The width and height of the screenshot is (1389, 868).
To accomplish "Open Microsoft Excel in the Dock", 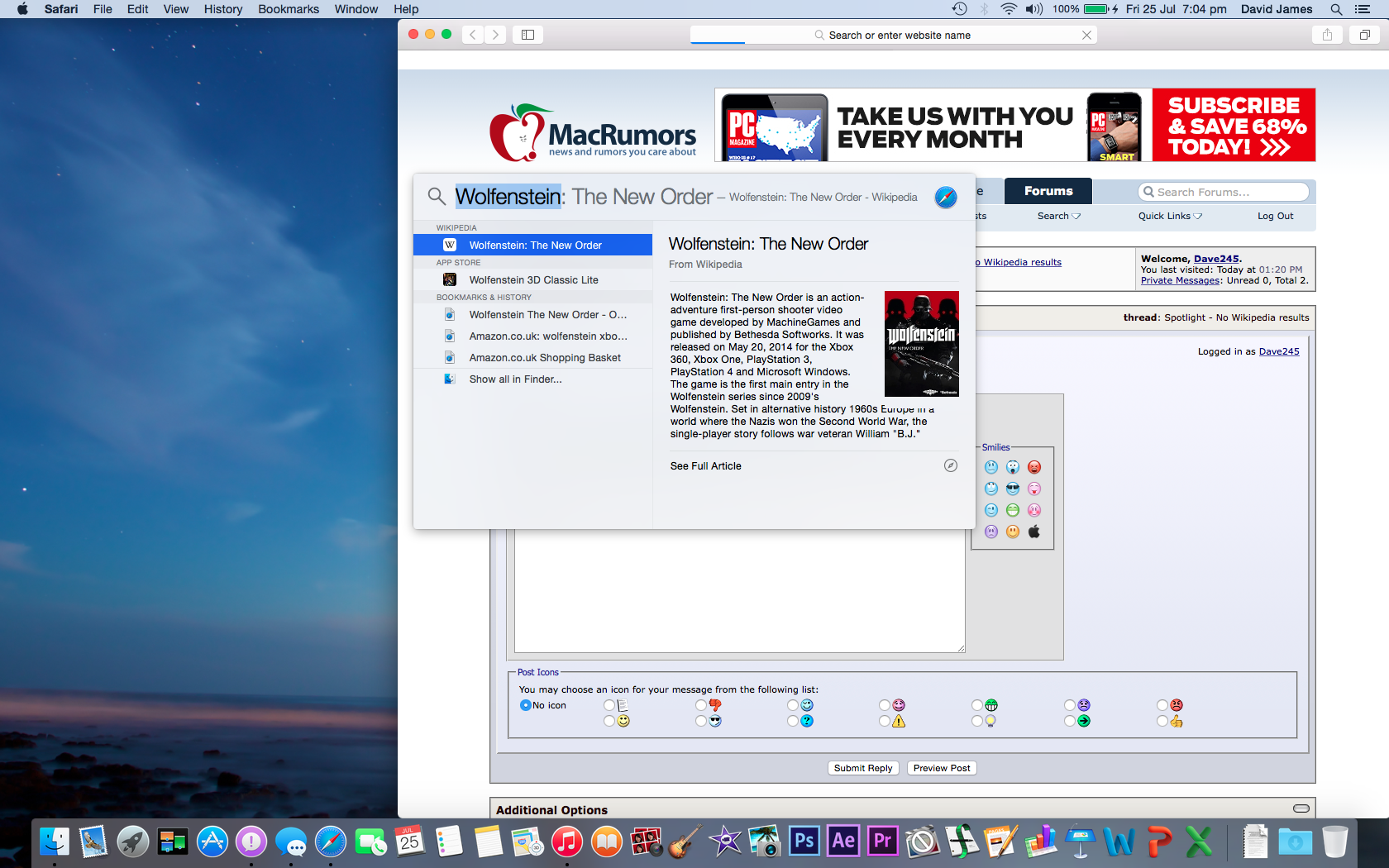I will click(x=1199, y=842).
